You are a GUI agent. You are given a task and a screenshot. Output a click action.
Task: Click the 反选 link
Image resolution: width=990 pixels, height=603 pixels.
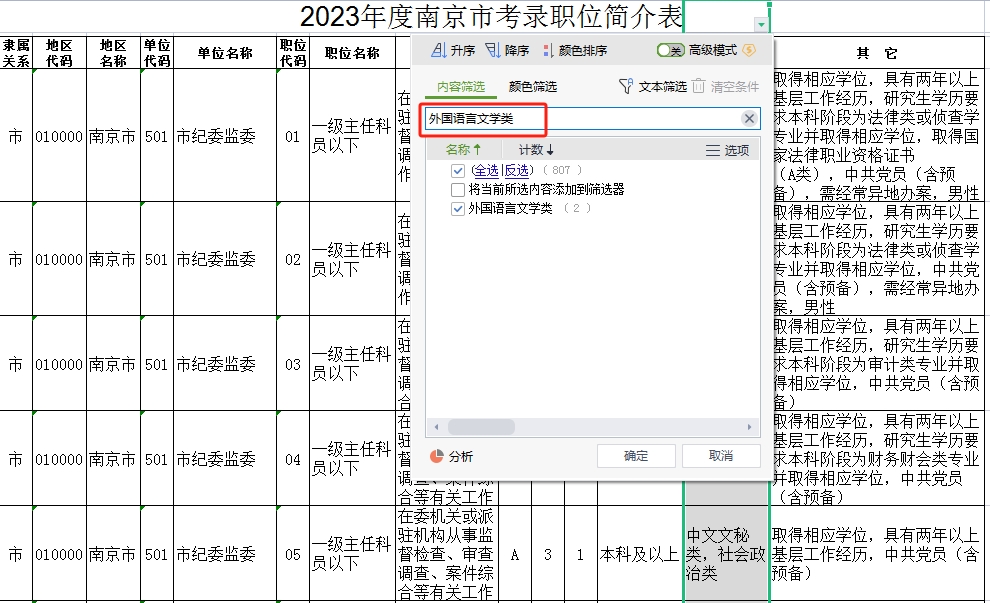[x=516, y=170]
